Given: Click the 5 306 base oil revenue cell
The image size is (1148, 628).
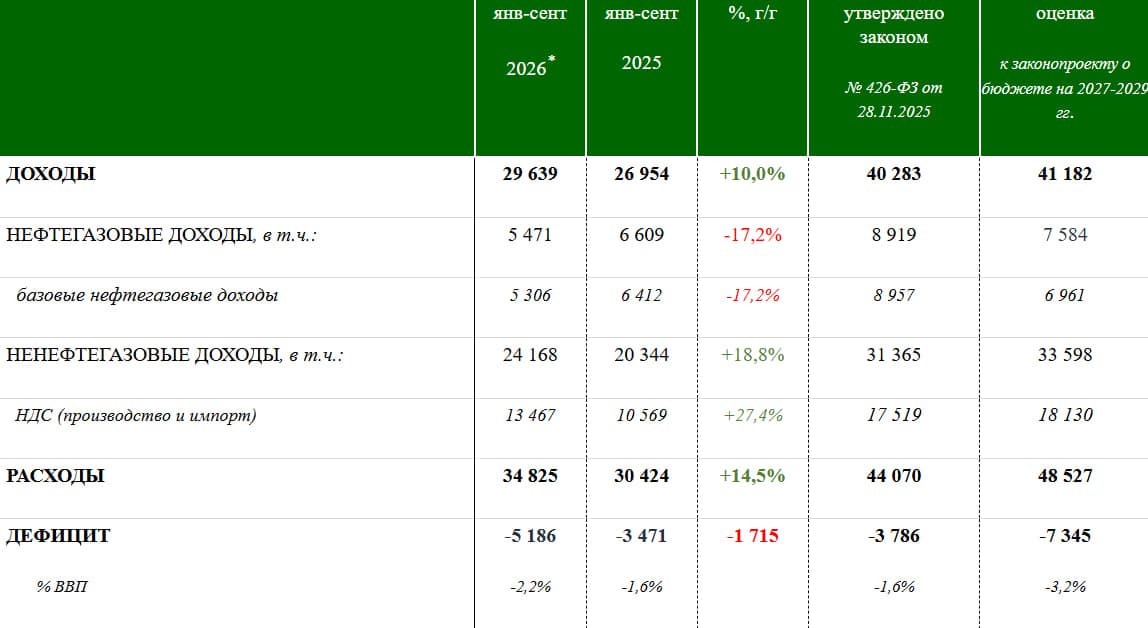Looking at the screenshot, I should tap(530, 296).
